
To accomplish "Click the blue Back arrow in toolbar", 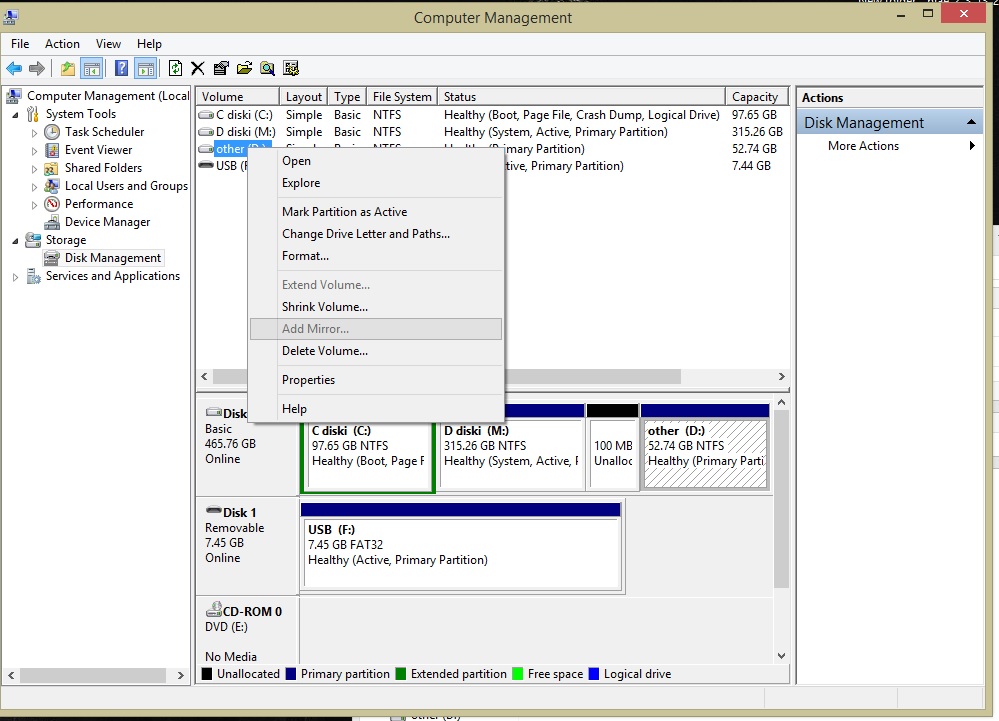I will 14,68.
